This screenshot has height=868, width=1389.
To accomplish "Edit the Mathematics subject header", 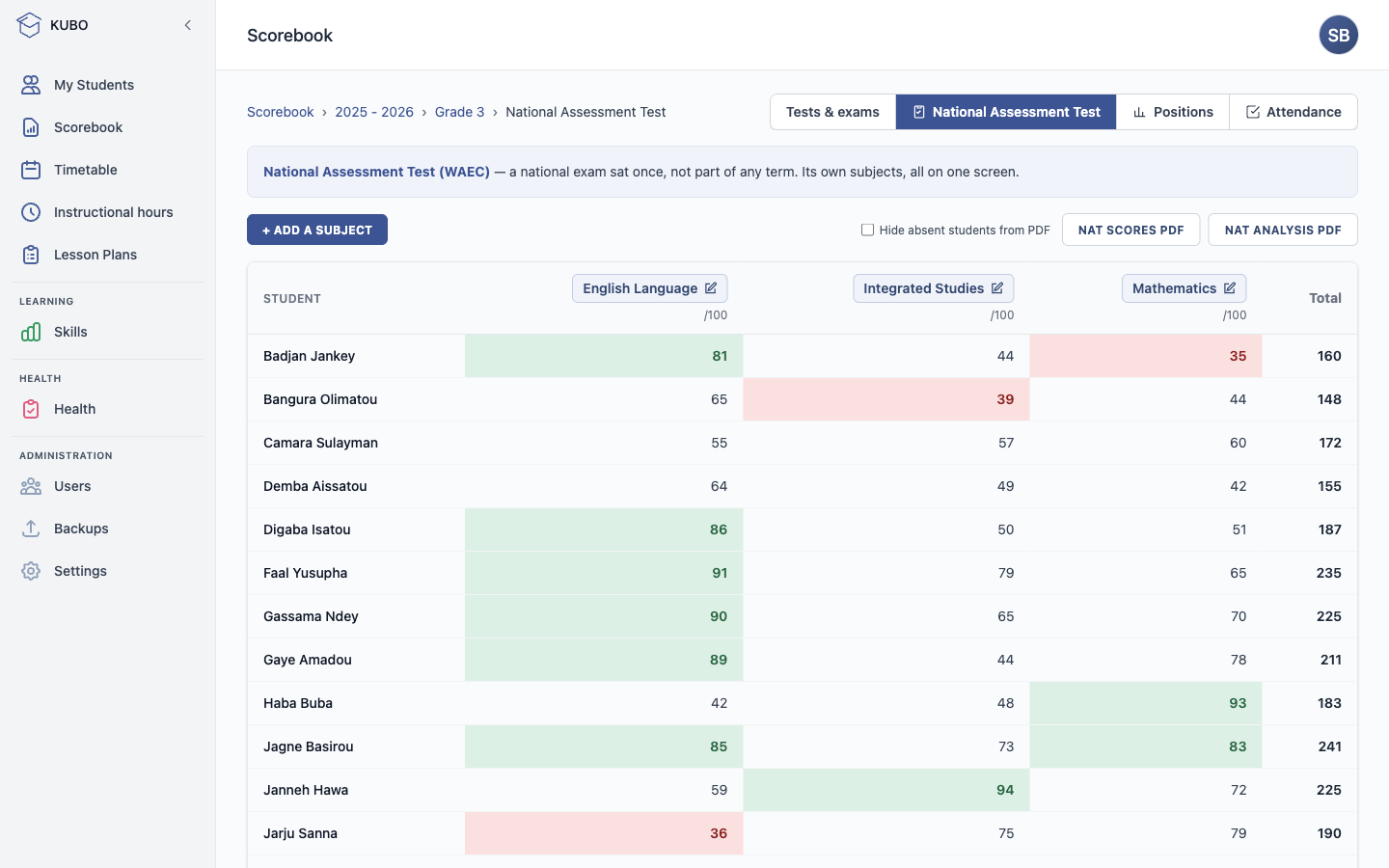I will click(1184, 288).
